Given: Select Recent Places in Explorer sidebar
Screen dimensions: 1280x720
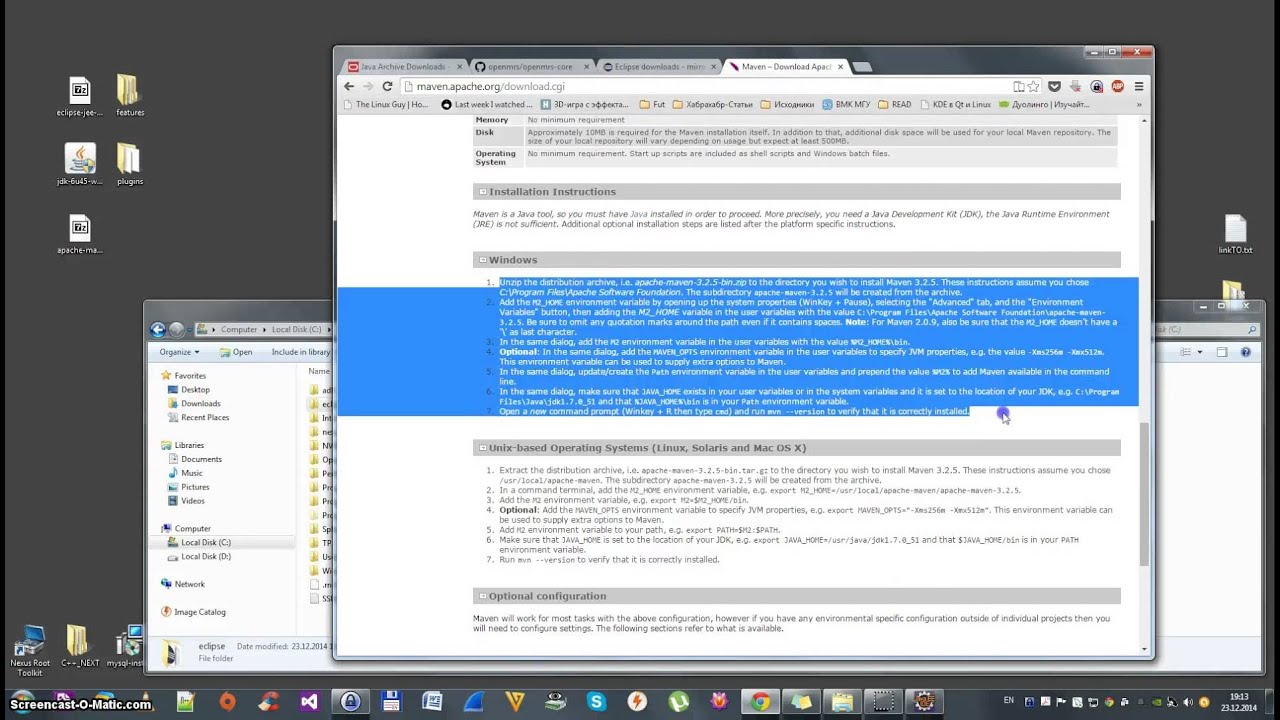Looking at the screenshot, I should pyautogui.click(x=204, y=417).
